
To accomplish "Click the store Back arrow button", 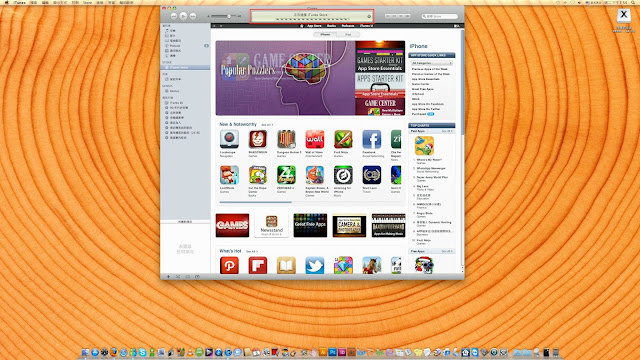I will (214, 26).
